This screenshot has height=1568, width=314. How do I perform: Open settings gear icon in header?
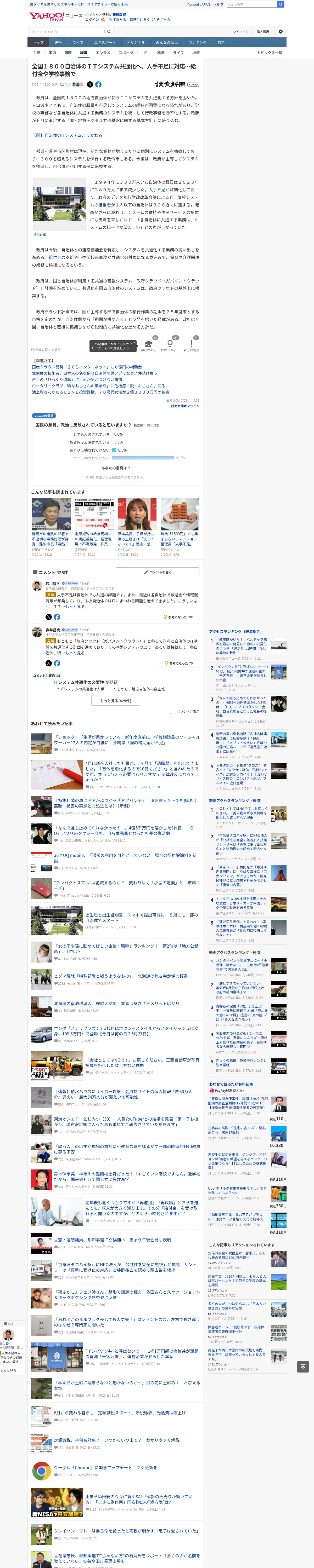pyautogui.click(x=281, y=32)
